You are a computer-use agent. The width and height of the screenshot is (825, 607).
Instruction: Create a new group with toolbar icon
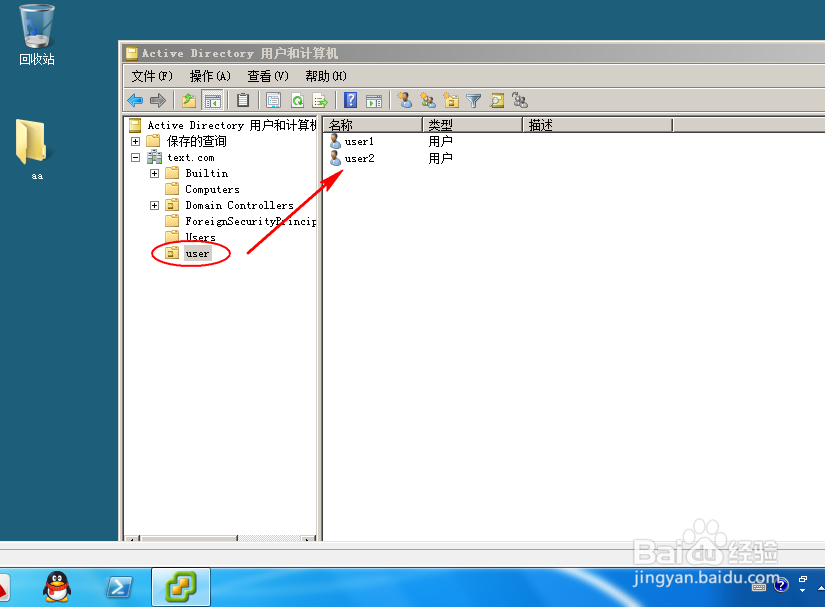(428, 100)
